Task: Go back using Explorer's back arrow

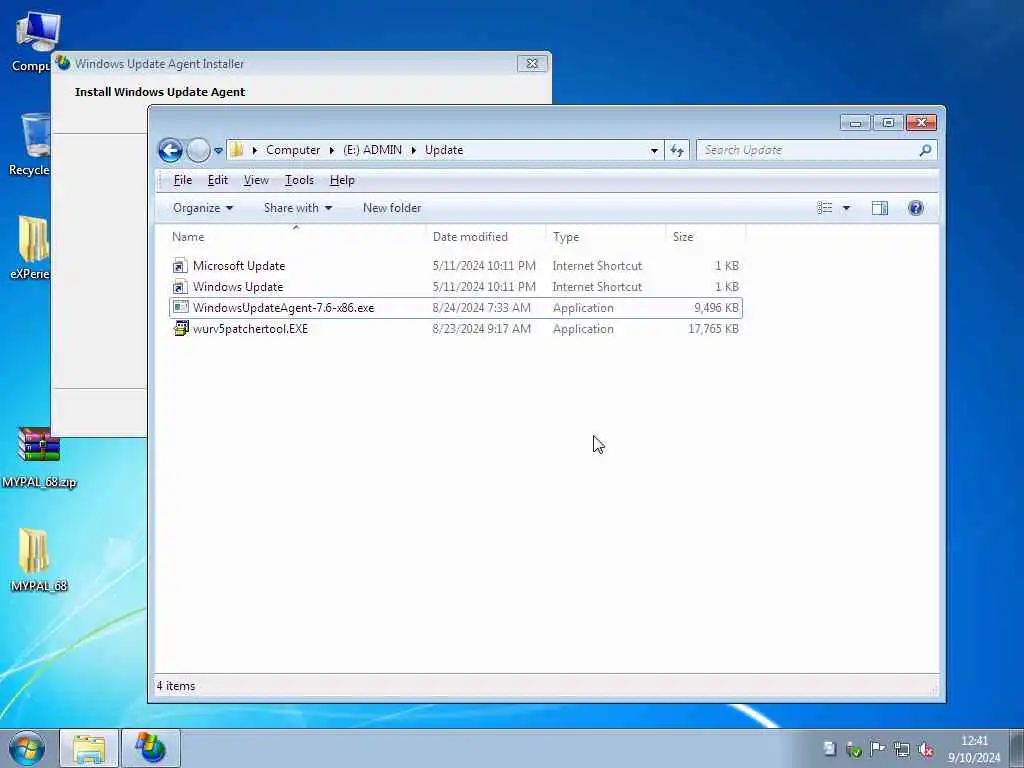Action: click(170, 150)
